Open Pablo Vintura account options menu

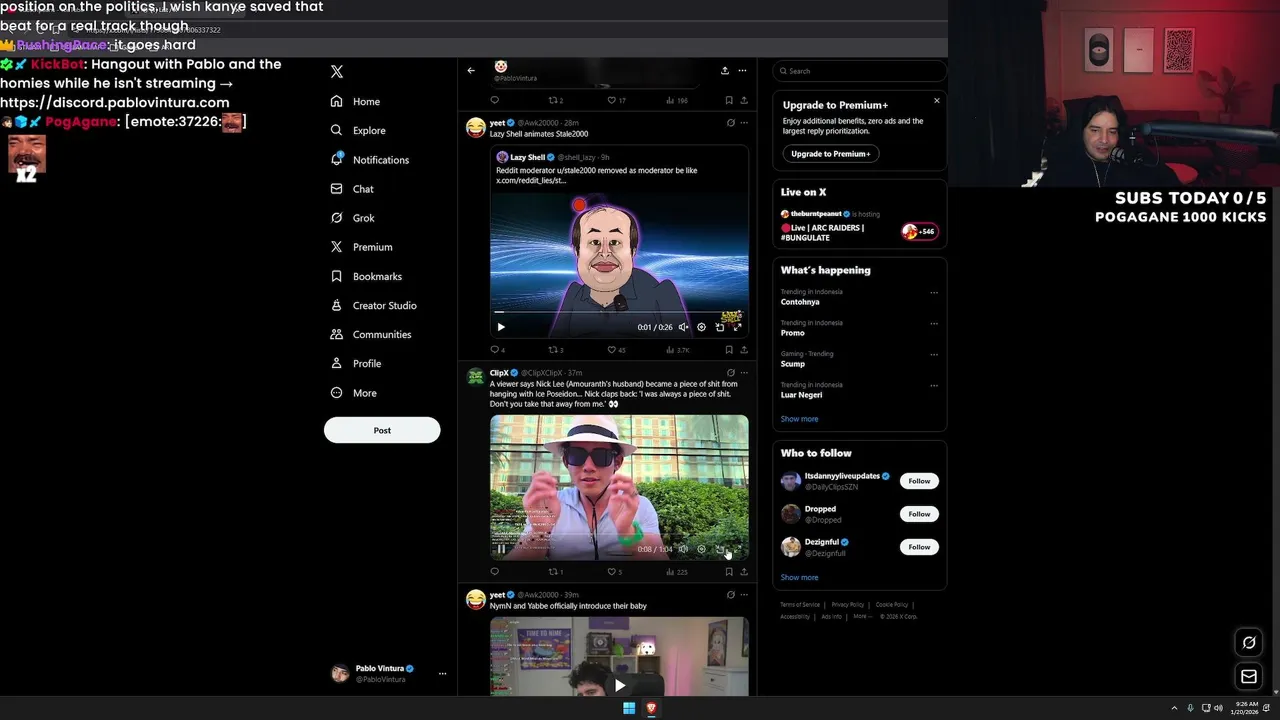(x=442, y=673)
